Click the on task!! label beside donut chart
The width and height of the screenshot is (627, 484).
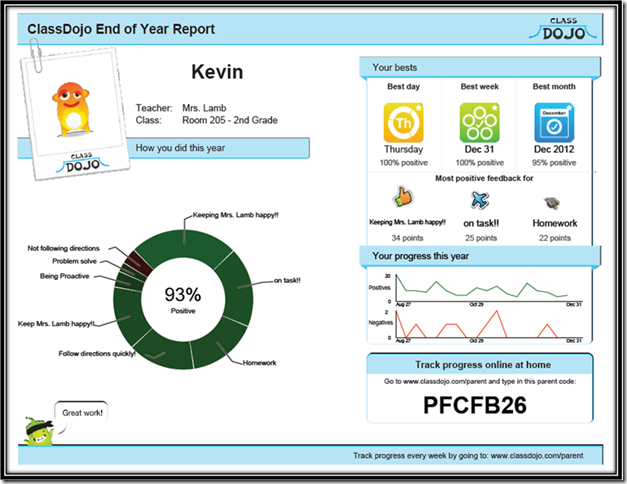[287, 280]
